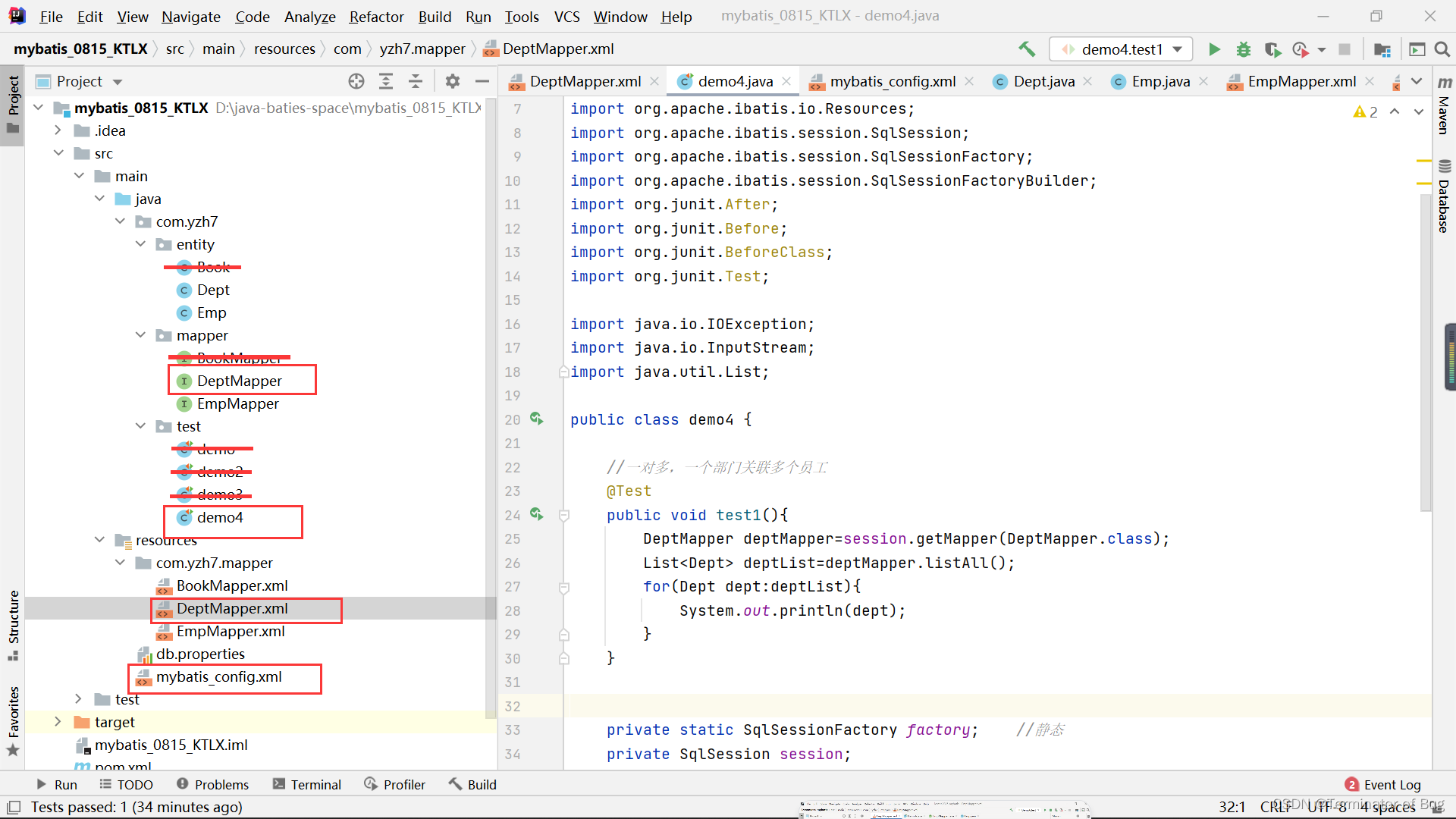The width and height of the screenshot is (1456, 819).
Task: Hide the Project panel with minus icon
Action: (x=482, y=81)
